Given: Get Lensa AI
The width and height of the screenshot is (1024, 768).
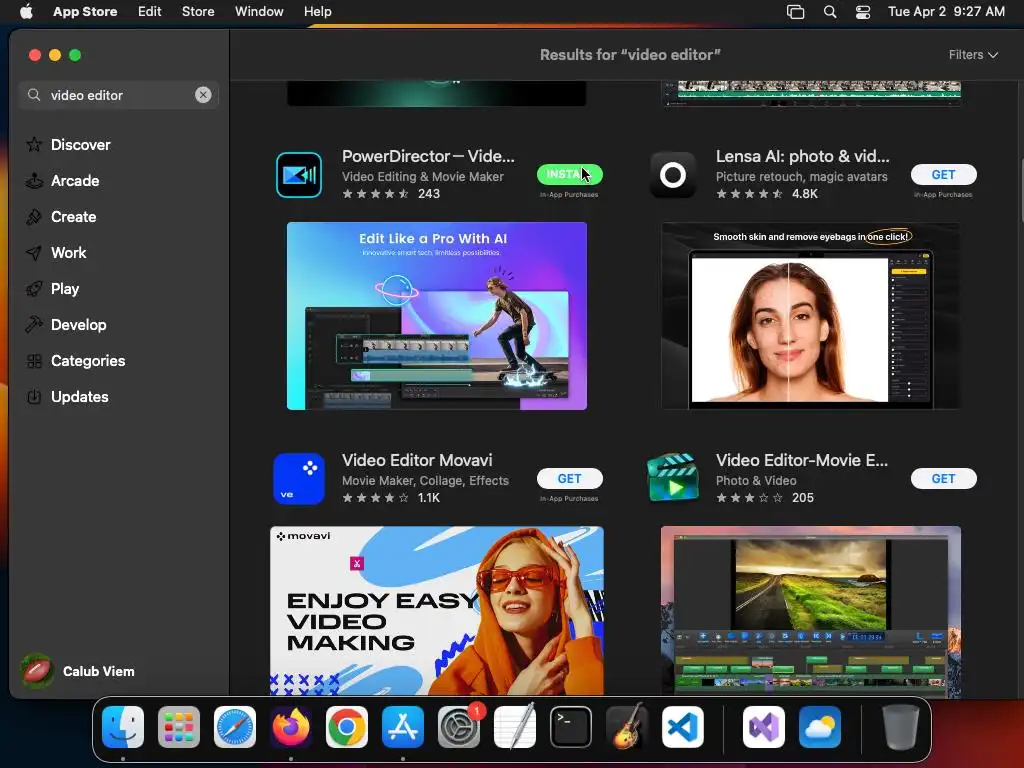Looking at the screenshot, I should [944, 174].
